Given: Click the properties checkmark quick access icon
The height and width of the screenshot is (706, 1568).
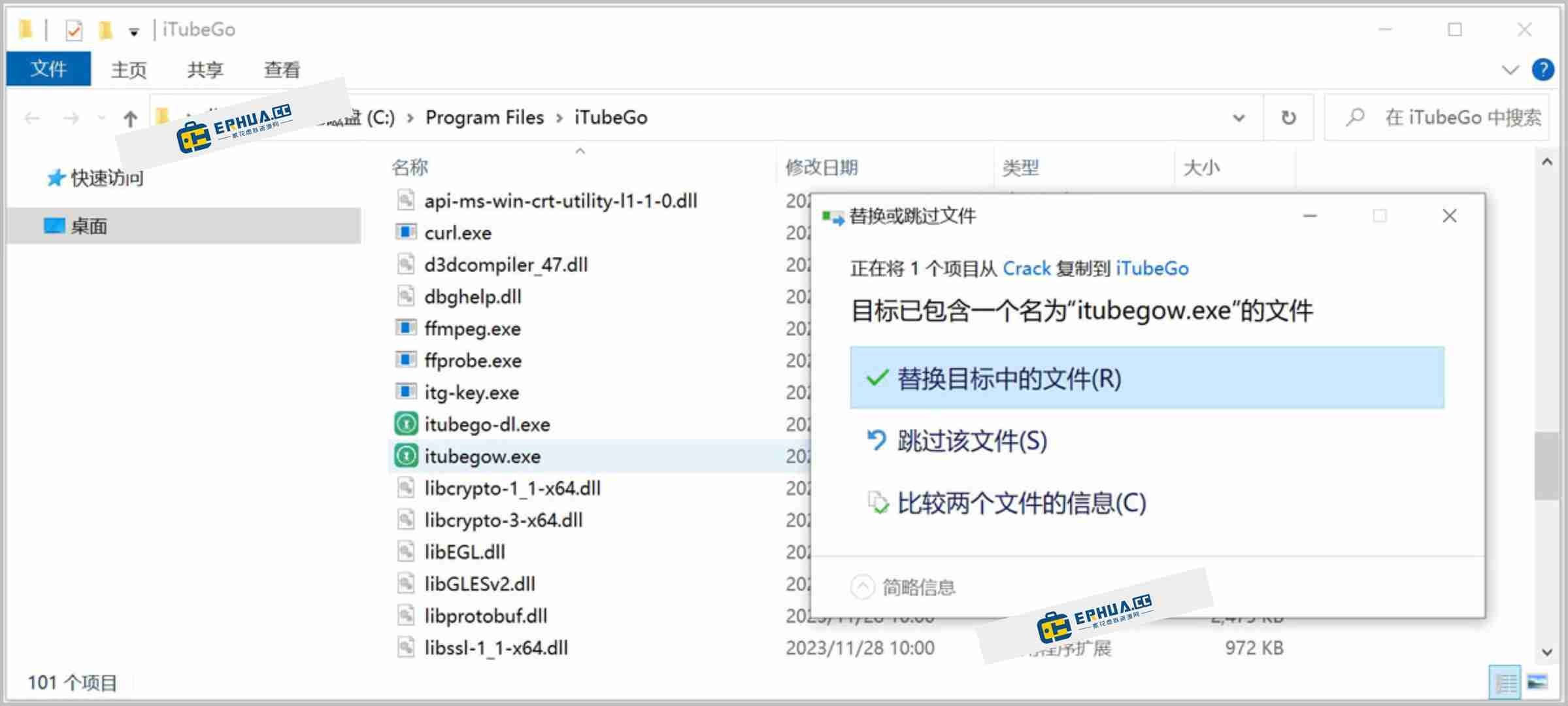Looking at the screenshot, I should (x=74, y=30).
